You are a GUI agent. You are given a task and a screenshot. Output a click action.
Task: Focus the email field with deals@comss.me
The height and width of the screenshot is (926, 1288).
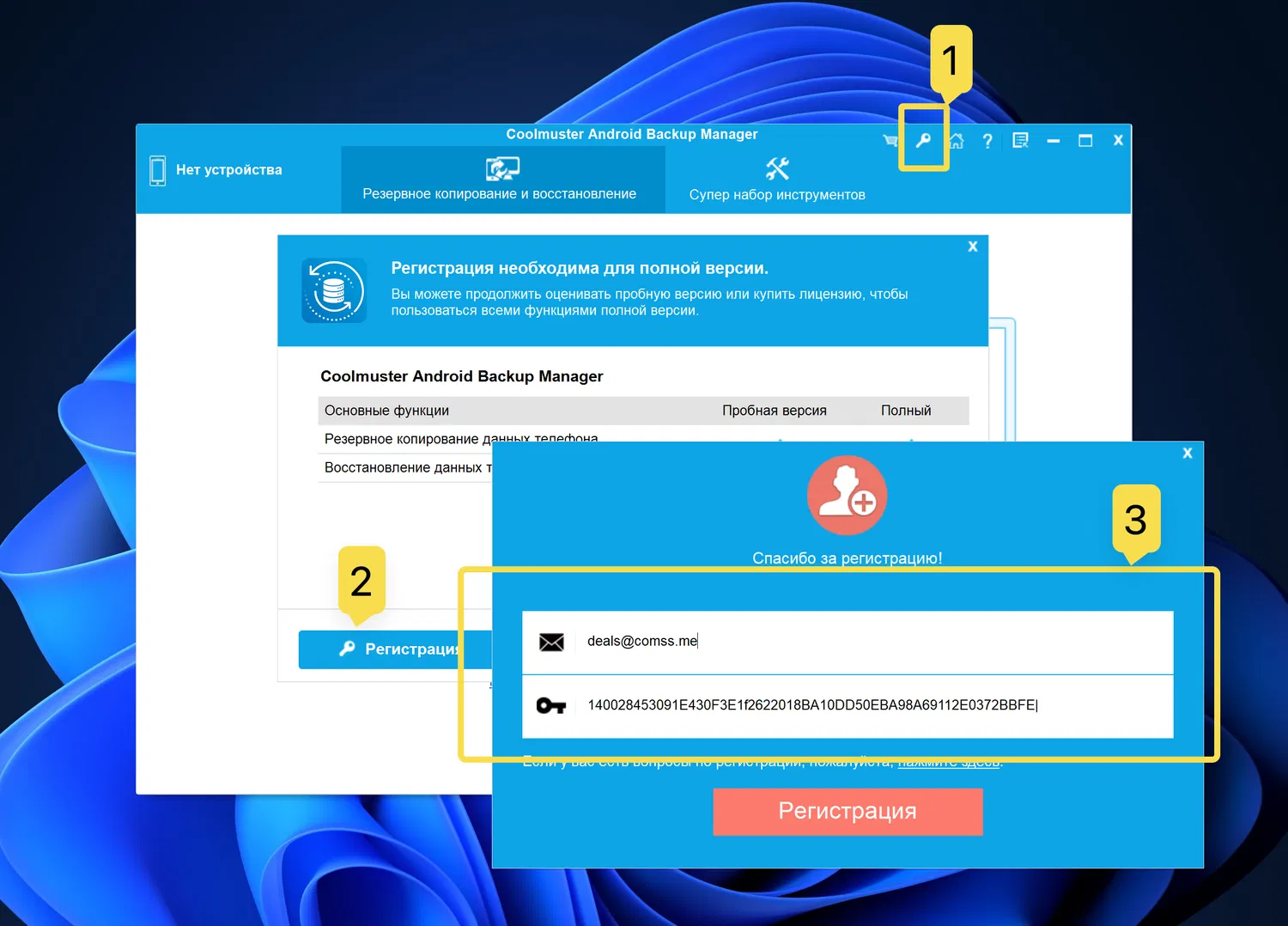point(848,642)
